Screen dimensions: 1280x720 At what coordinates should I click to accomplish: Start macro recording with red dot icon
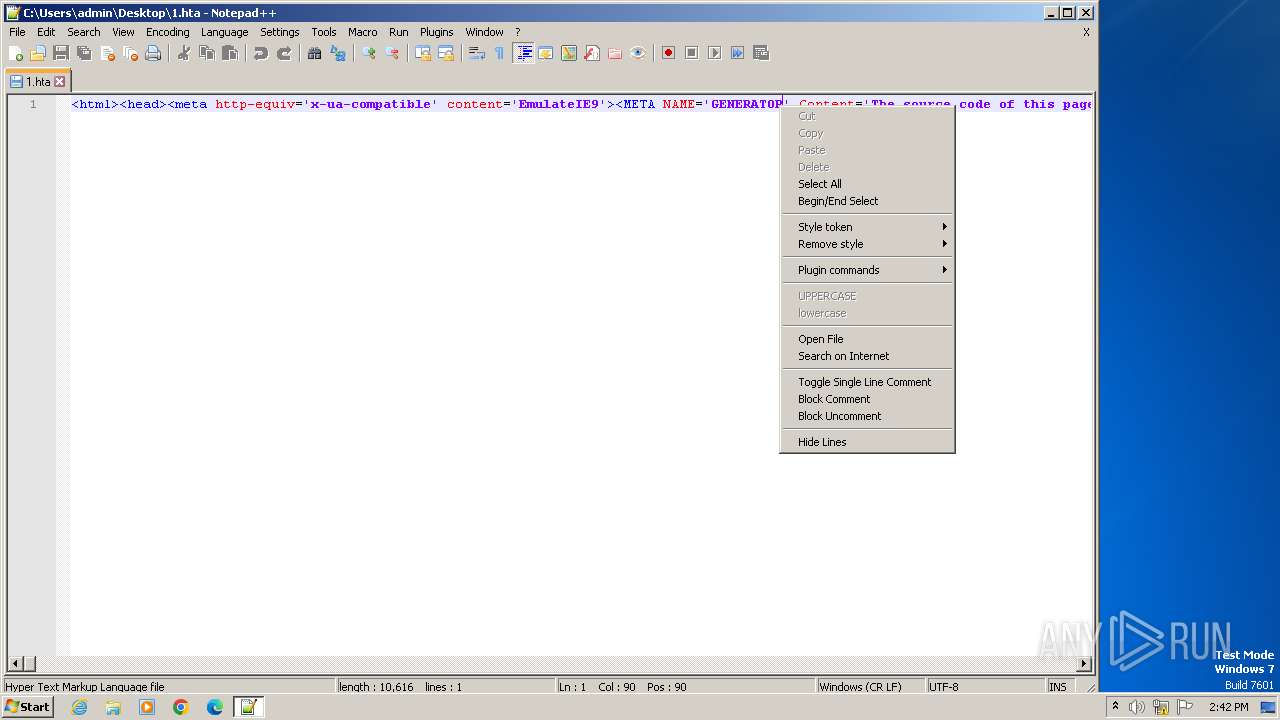(x=668, y=53)
